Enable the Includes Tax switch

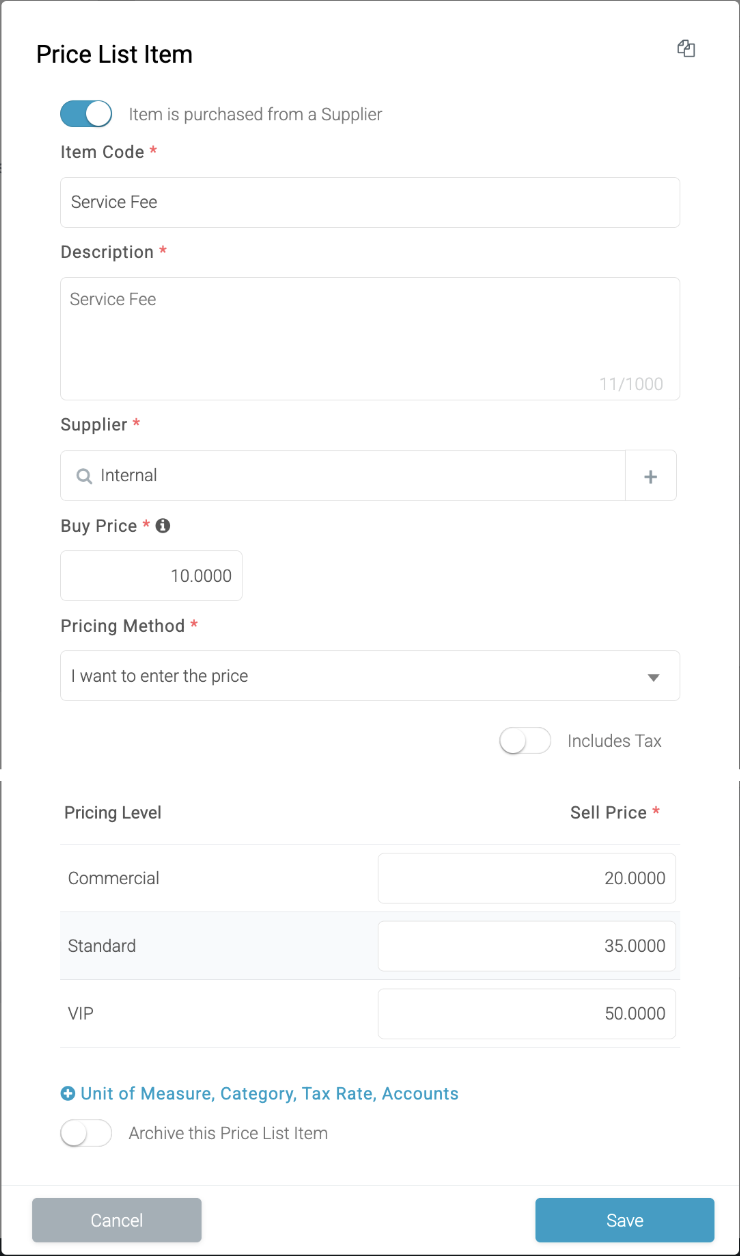(x=525, y=741)
